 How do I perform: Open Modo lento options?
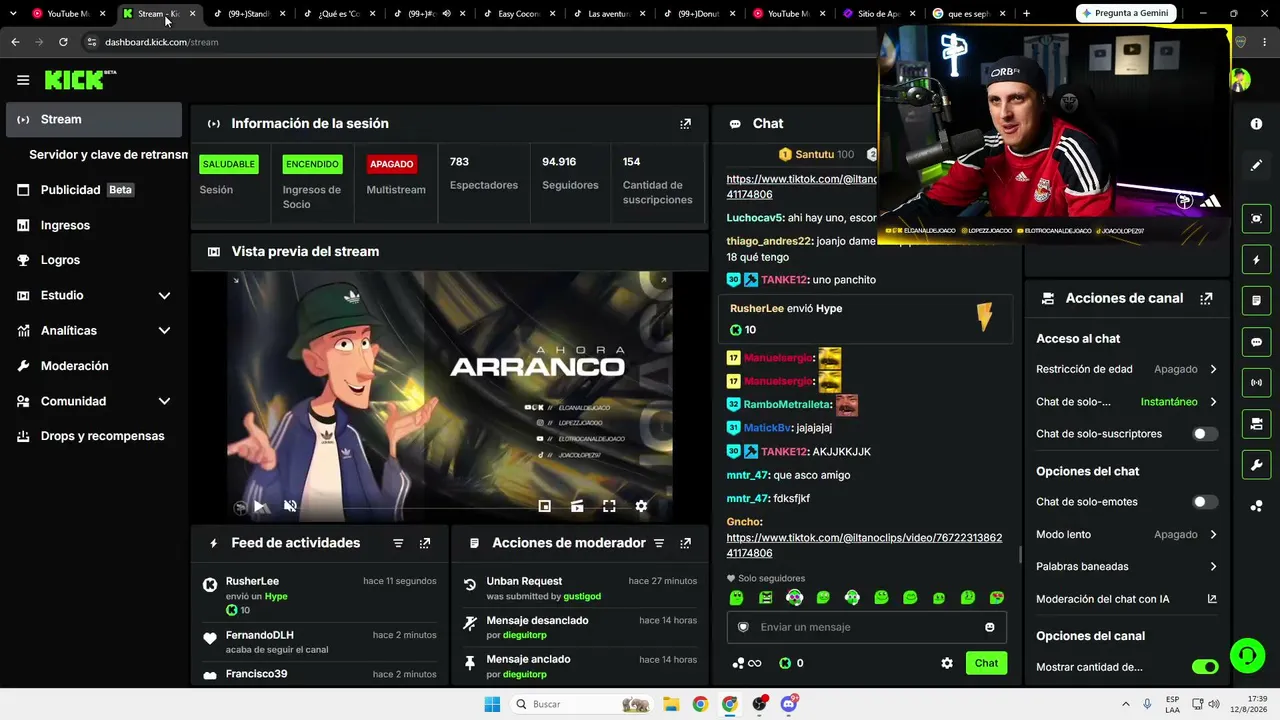[x=1126, y=535]
